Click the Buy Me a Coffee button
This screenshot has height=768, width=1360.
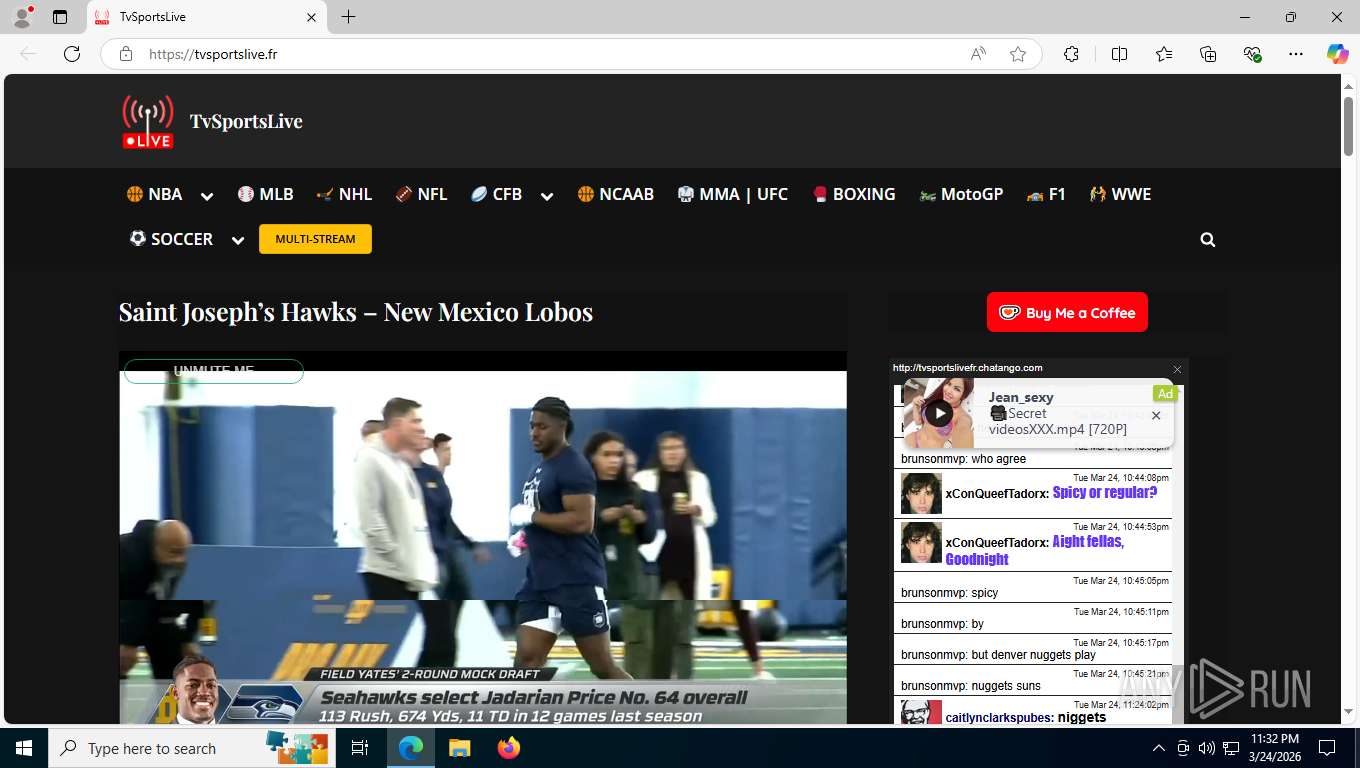pyautogui.click(x=1067, y=312)
